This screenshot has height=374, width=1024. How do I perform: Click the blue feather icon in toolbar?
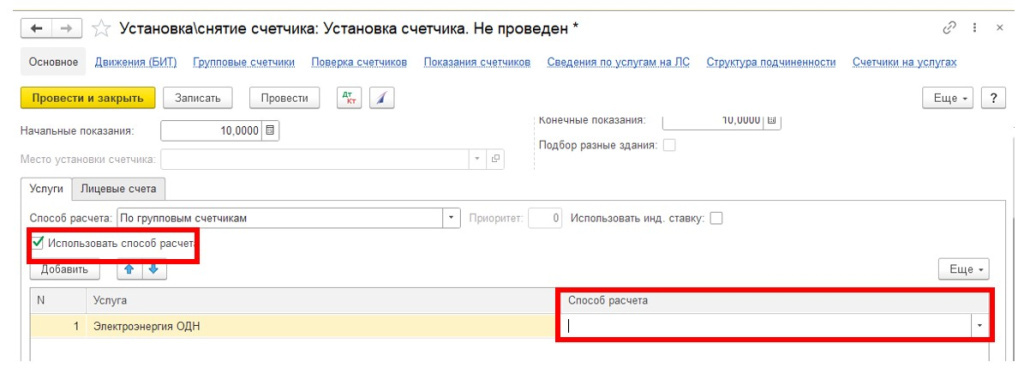[381, 98]
